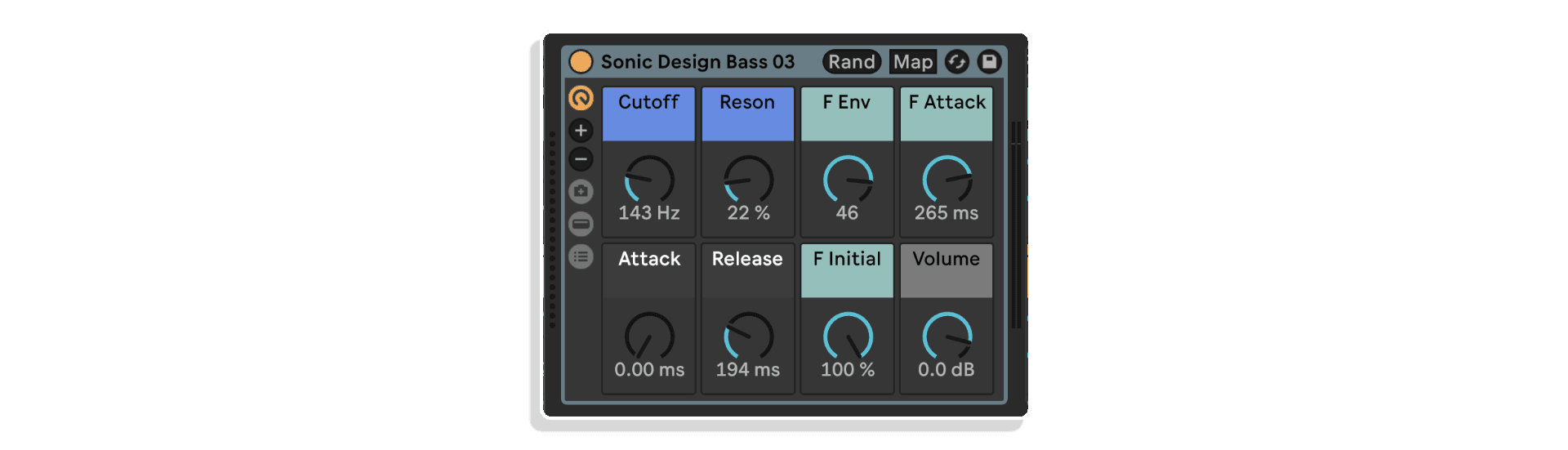1568x450 pixels.
Task: Click the Sonic Design Bass 03 title
Action: point(697,62)
